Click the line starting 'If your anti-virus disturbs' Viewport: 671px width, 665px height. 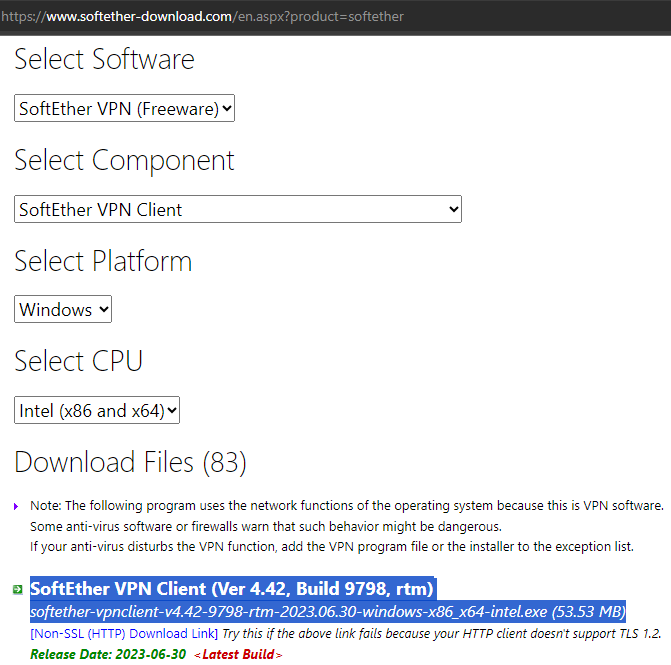(330, 546)
